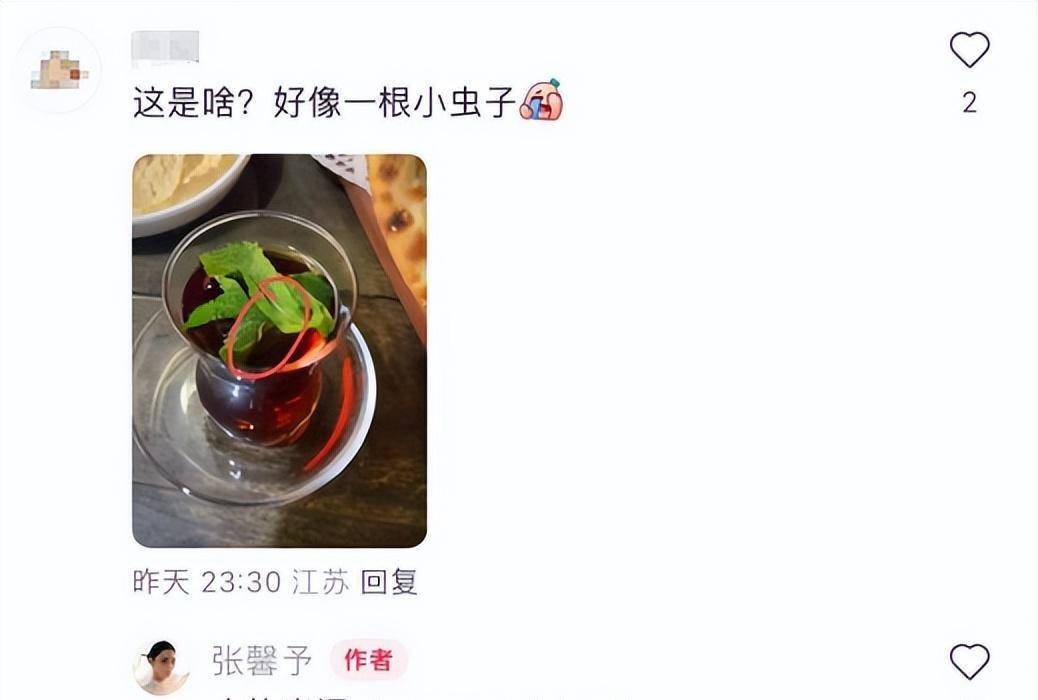This screenshot has width=1038, height=700.
Task: Tap the crying emoji in comment
Action: [x=542, y=100]
